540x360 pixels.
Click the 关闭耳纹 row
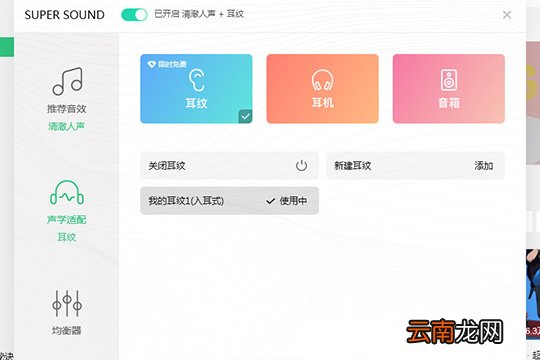pos(229,166)
